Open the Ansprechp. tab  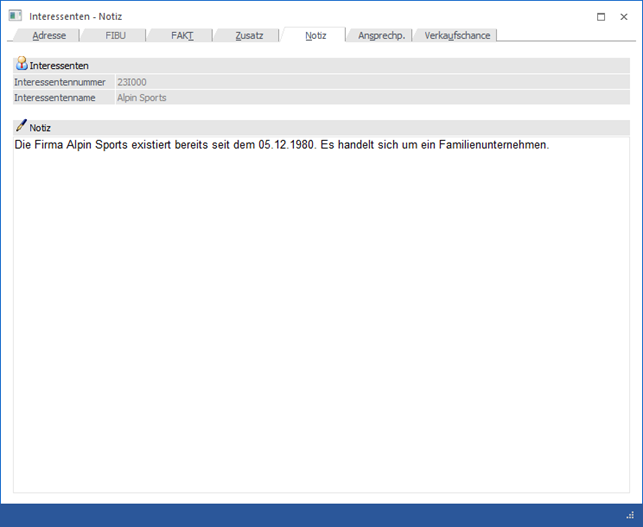(x=380, y=35)
